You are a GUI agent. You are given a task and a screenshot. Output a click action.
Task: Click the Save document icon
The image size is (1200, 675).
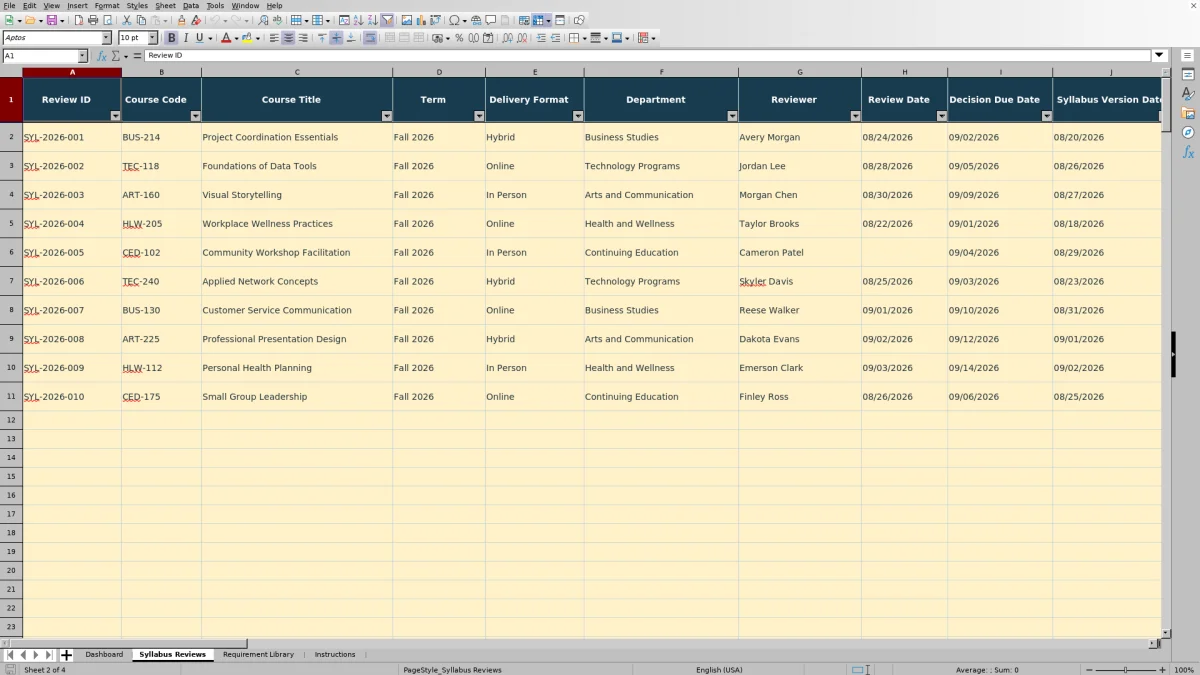[51, 20]
